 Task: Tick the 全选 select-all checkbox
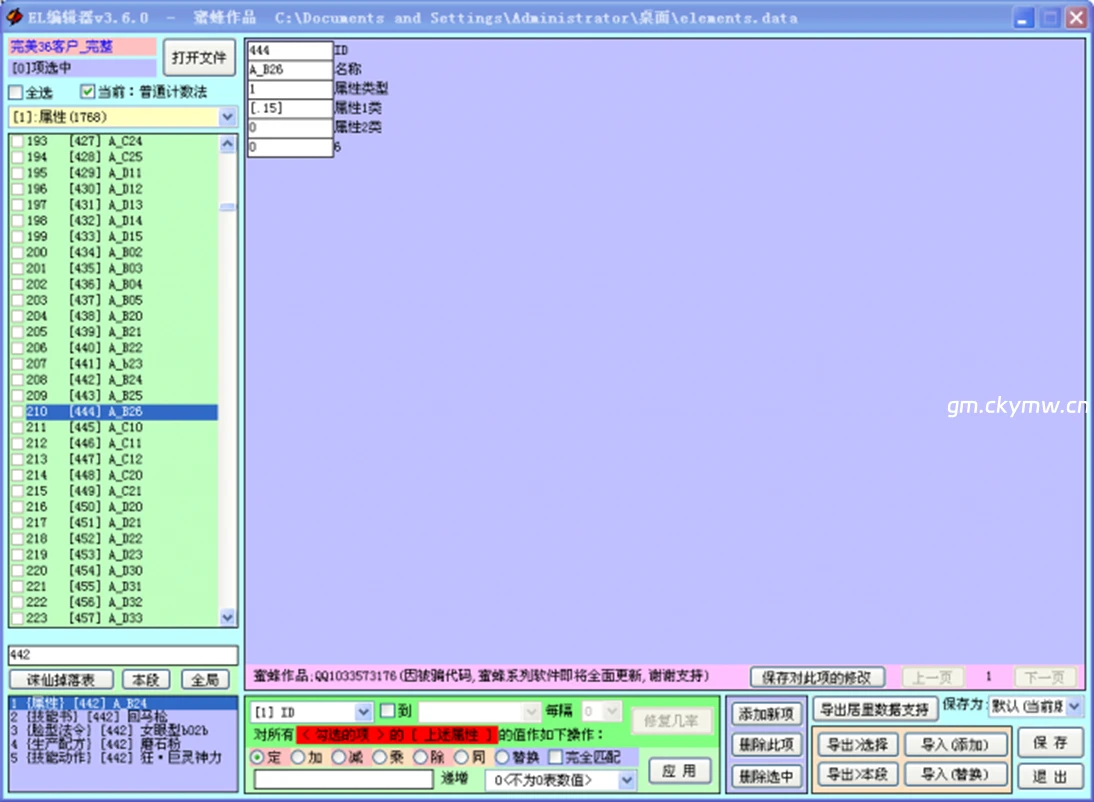(15, 92)
